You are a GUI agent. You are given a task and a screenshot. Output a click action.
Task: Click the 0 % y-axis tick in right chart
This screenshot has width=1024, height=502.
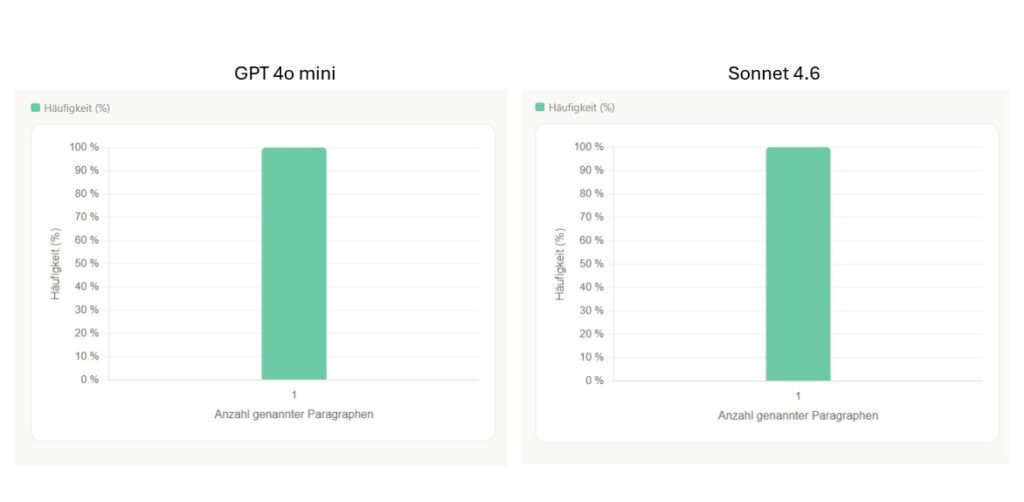[593, 380]
